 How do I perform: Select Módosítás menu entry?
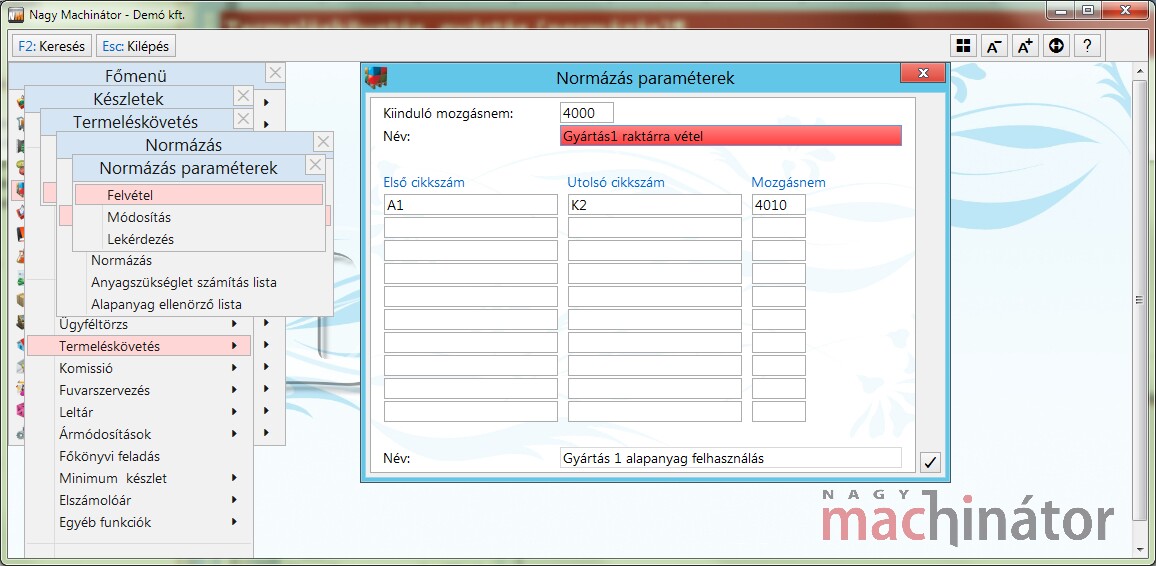coord(199,217)
